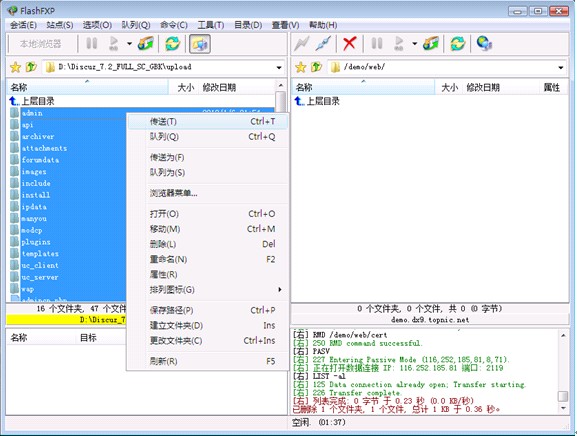Sort left pane by the 名称 column header

tap(88, 87)
